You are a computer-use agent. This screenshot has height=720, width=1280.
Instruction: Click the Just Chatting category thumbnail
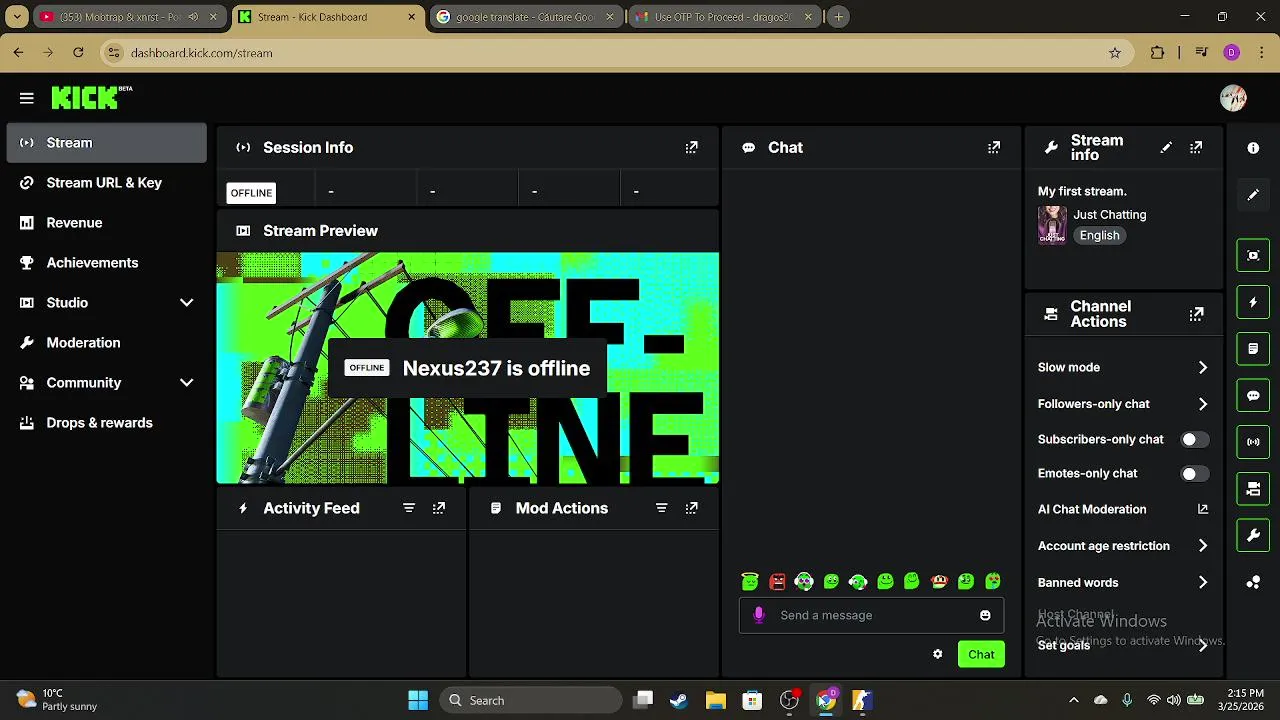1052,225
